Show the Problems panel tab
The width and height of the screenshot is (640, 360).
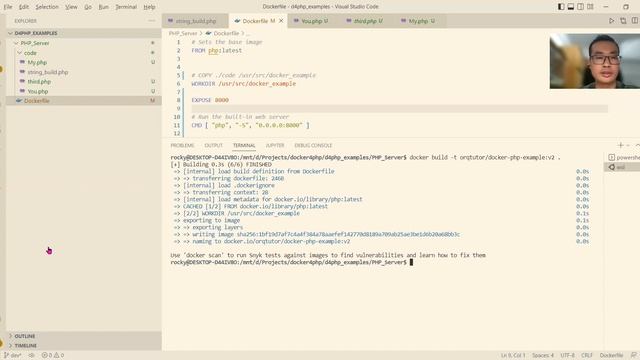tap(182, 145)
